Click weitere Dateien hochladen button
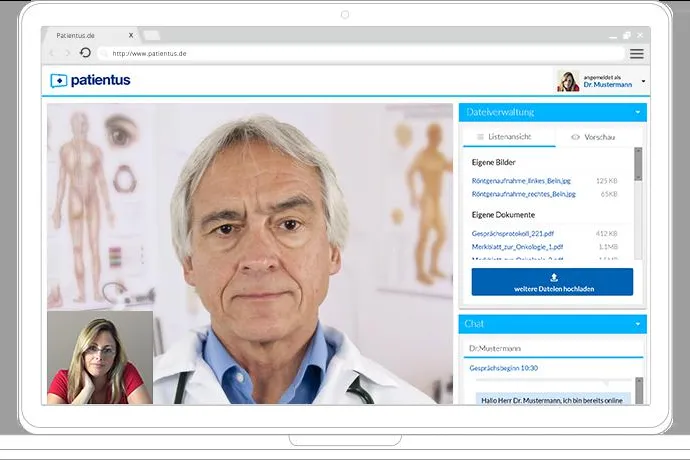 552,282
